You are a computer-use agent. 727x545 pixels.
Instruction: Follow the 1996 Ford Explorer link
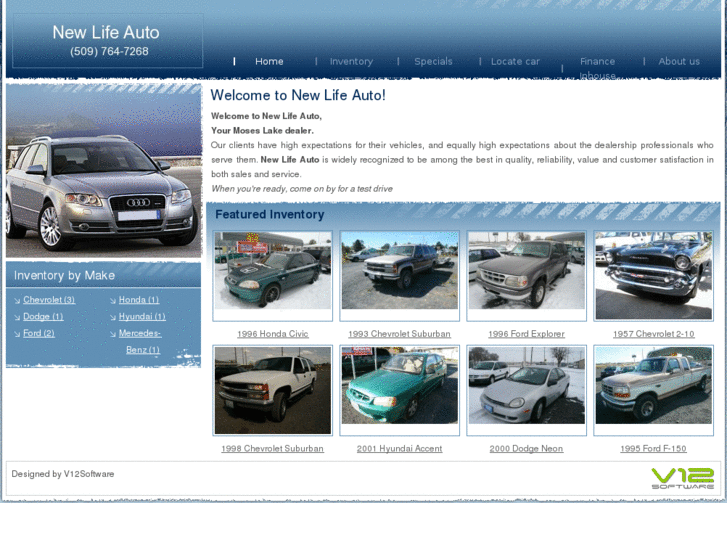[x=526, y=334]
